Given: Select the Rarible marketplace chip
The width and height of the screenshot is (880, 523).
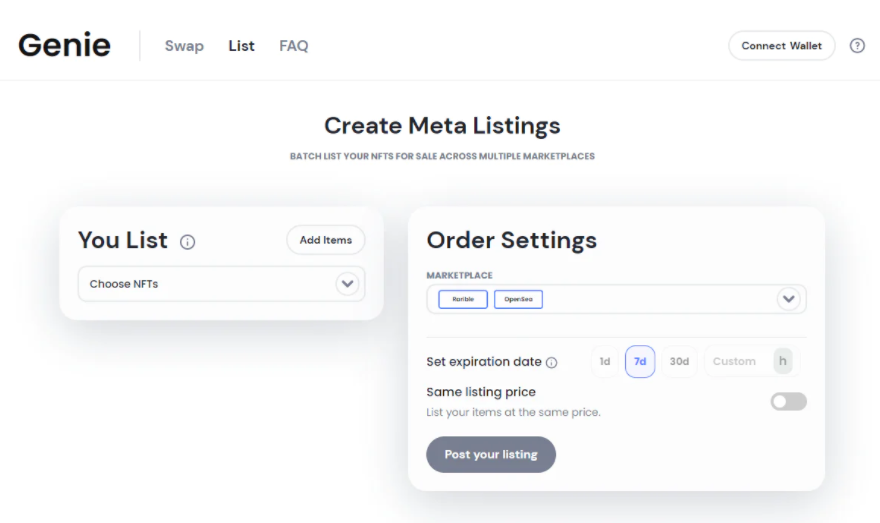Looking at the screenshot, I should pos(463,299).
